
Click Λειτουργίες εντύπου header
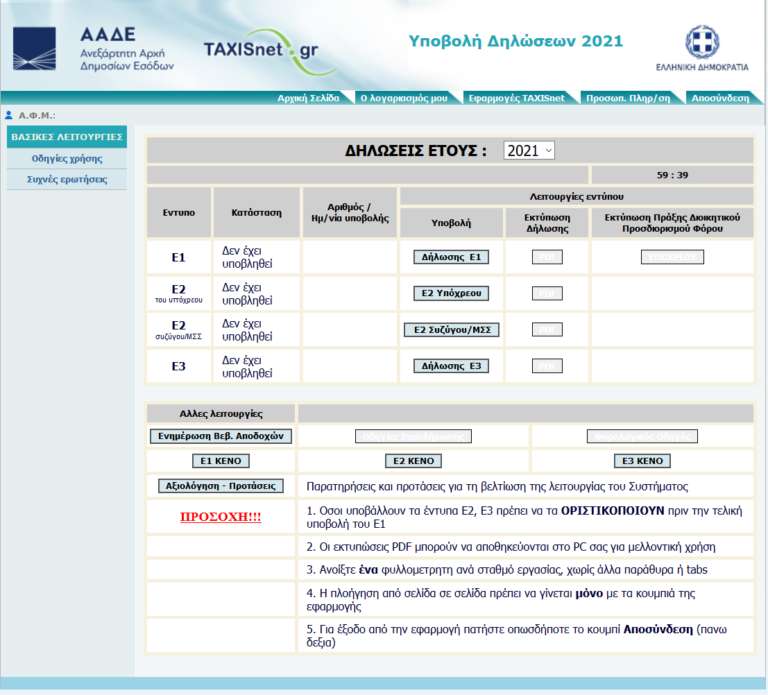click(576, 196)
